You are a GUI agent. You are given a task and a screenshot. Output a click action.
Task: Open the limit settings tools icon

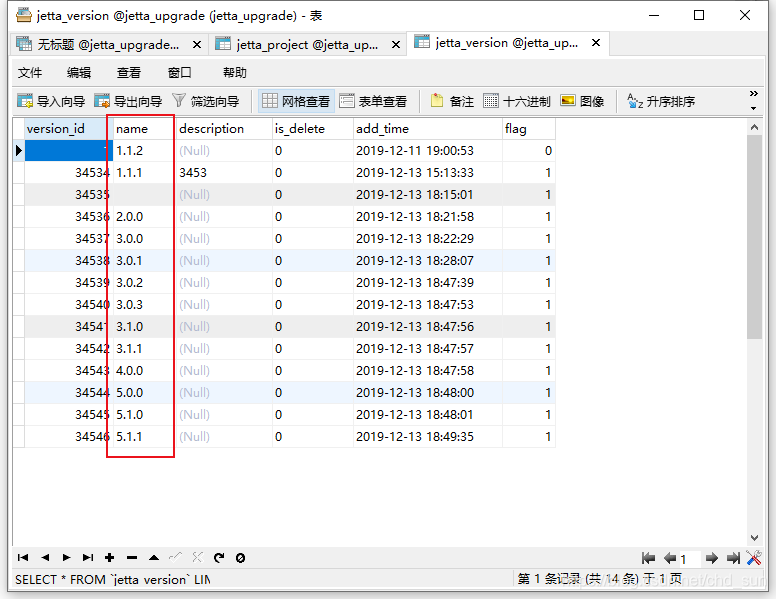(x=754, y=558)
